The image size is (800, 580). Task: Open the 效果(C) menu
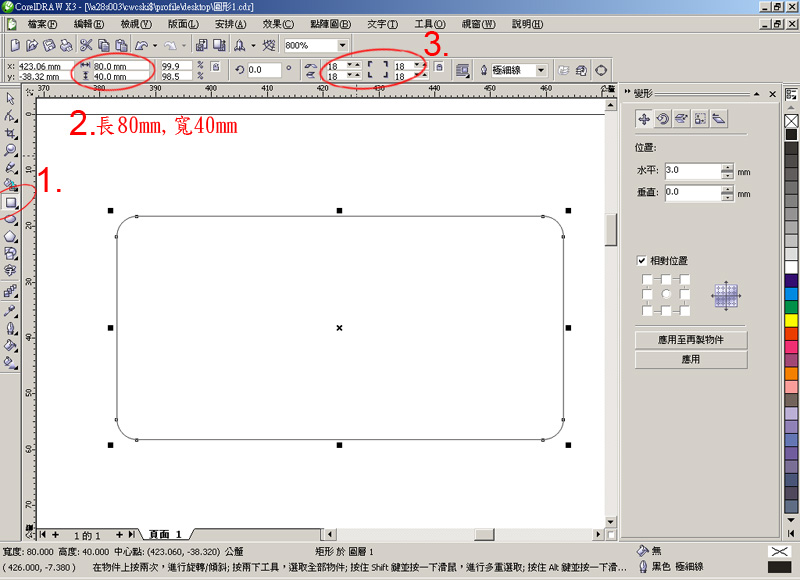coord(278,24)
